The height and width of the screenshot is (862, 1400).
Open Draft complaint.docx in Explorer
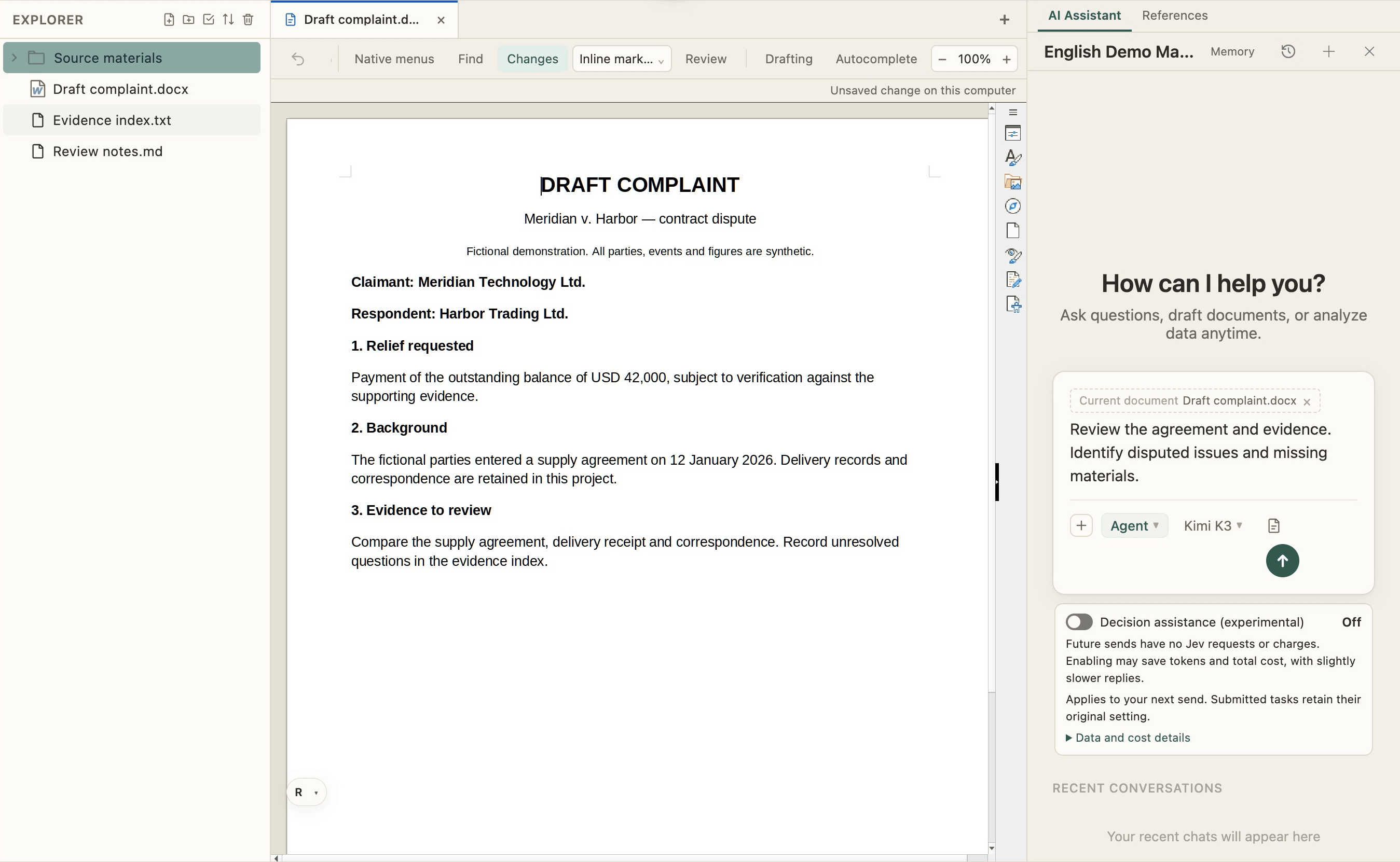pyautogui.click(x=132, y=89)
